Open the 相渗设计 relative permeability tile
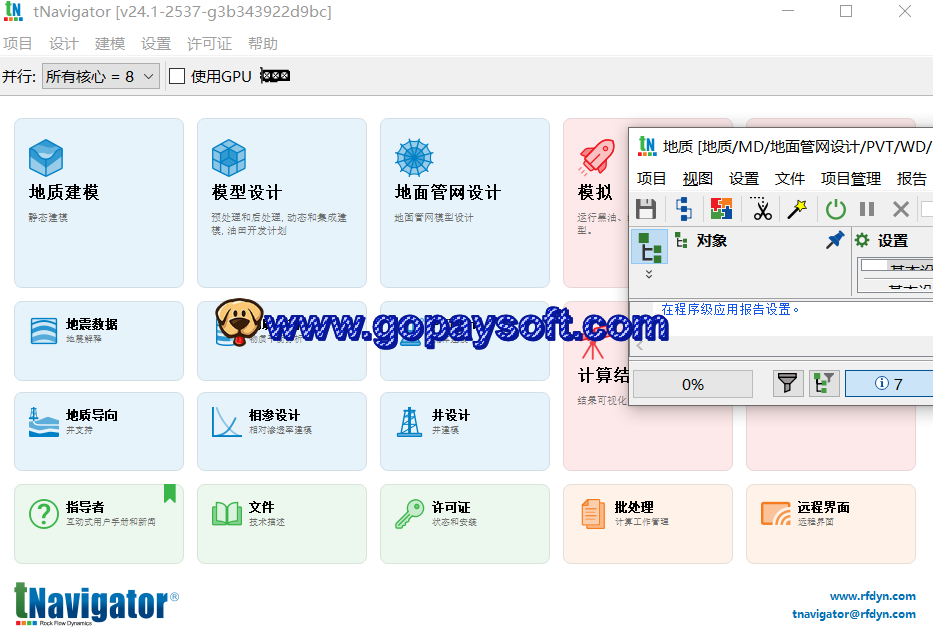Image resolution: width=933 pixels, height=644 pixels. click(x=281, y=431)
